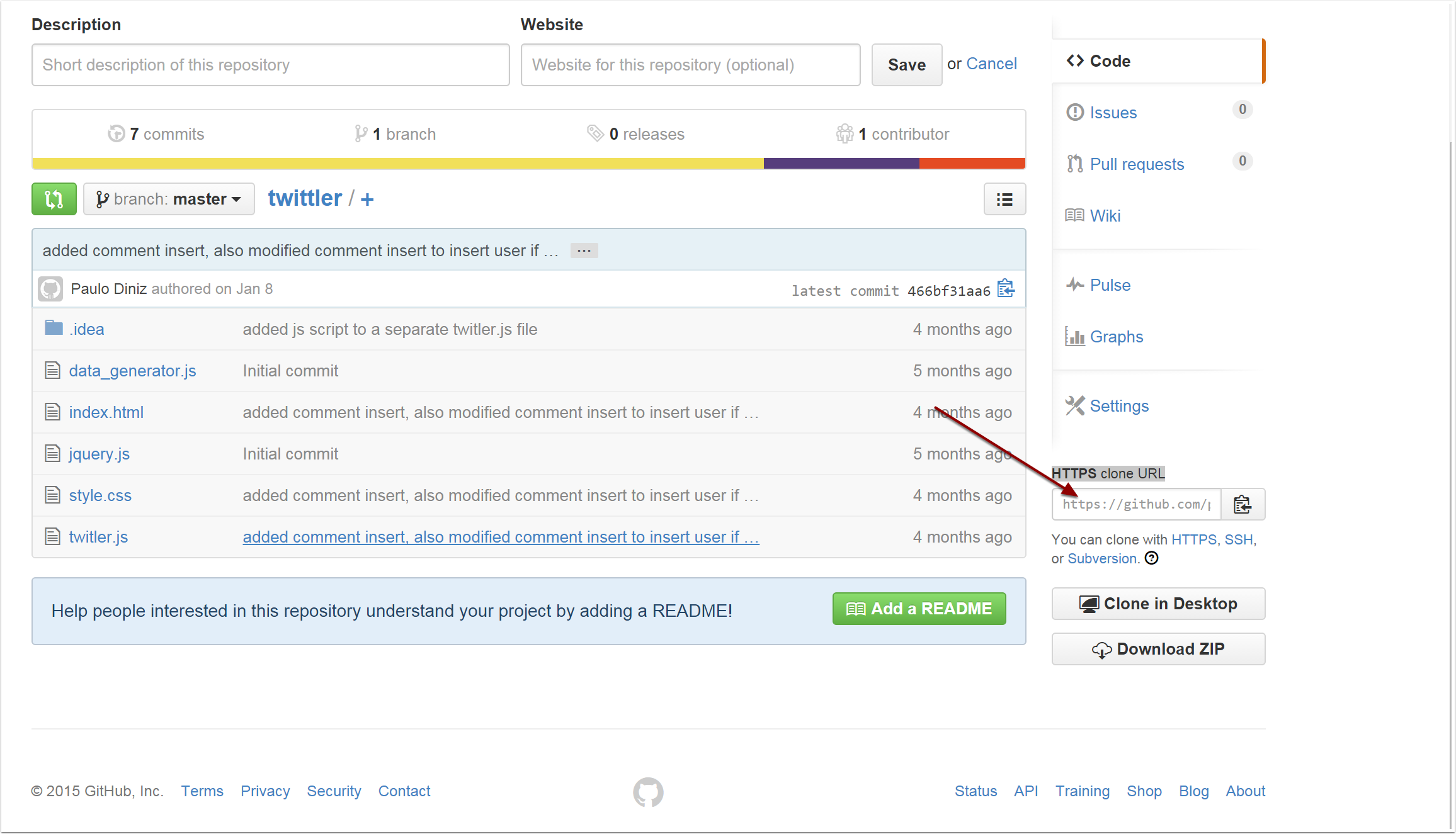The width and height of the screenshot is (1456, 834).
Task: Open the Code tab in sidebar
Action: [x=1158, y=61]
